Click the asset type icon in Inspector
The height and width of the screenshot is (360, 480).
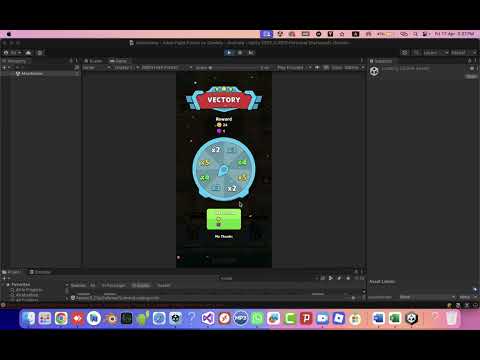374,71
